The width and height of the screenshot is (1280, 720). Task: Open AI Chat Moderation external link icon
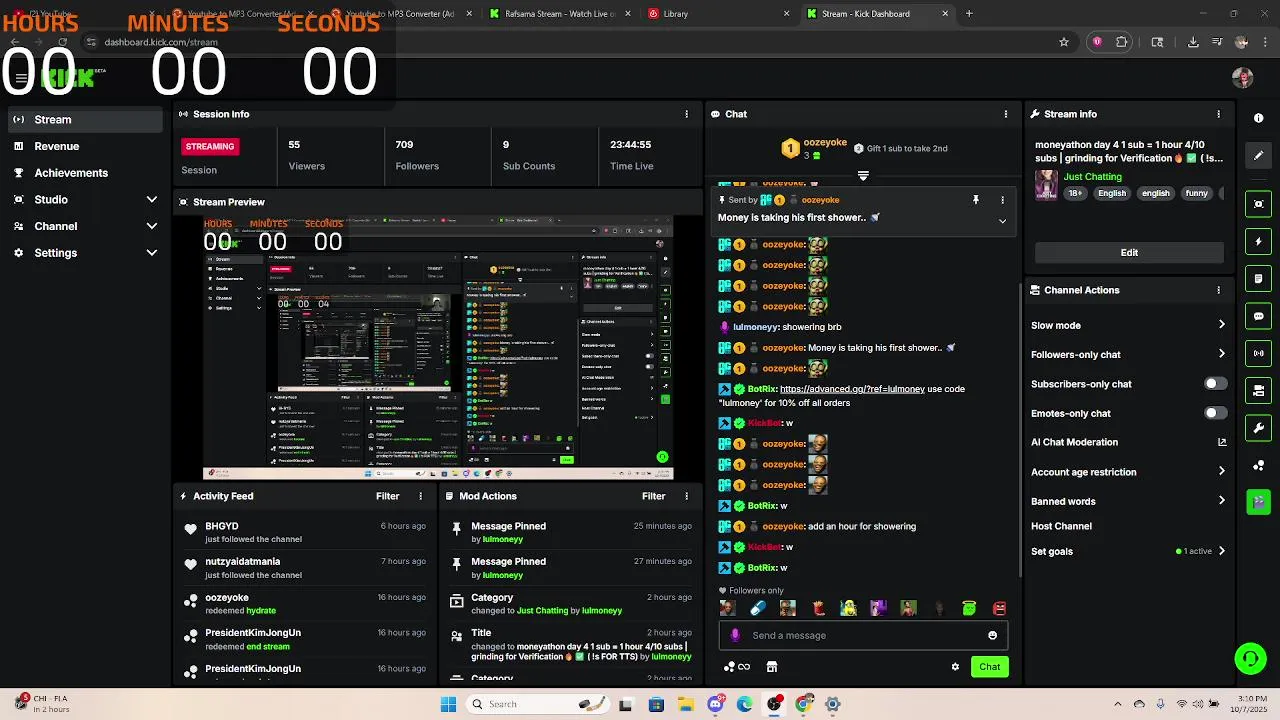pos(1221,442)
